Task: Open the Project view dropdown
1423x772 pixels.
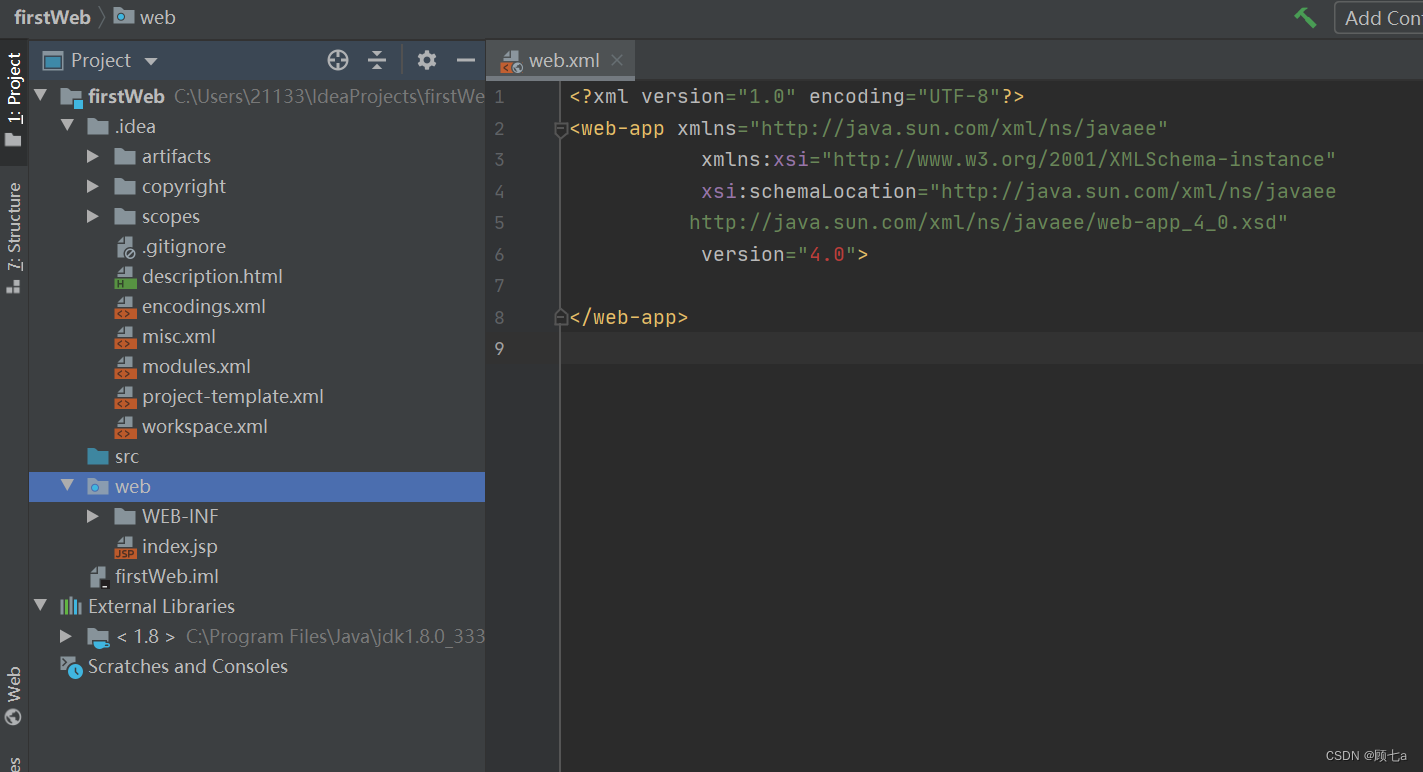Action: [x=151, y=61]
